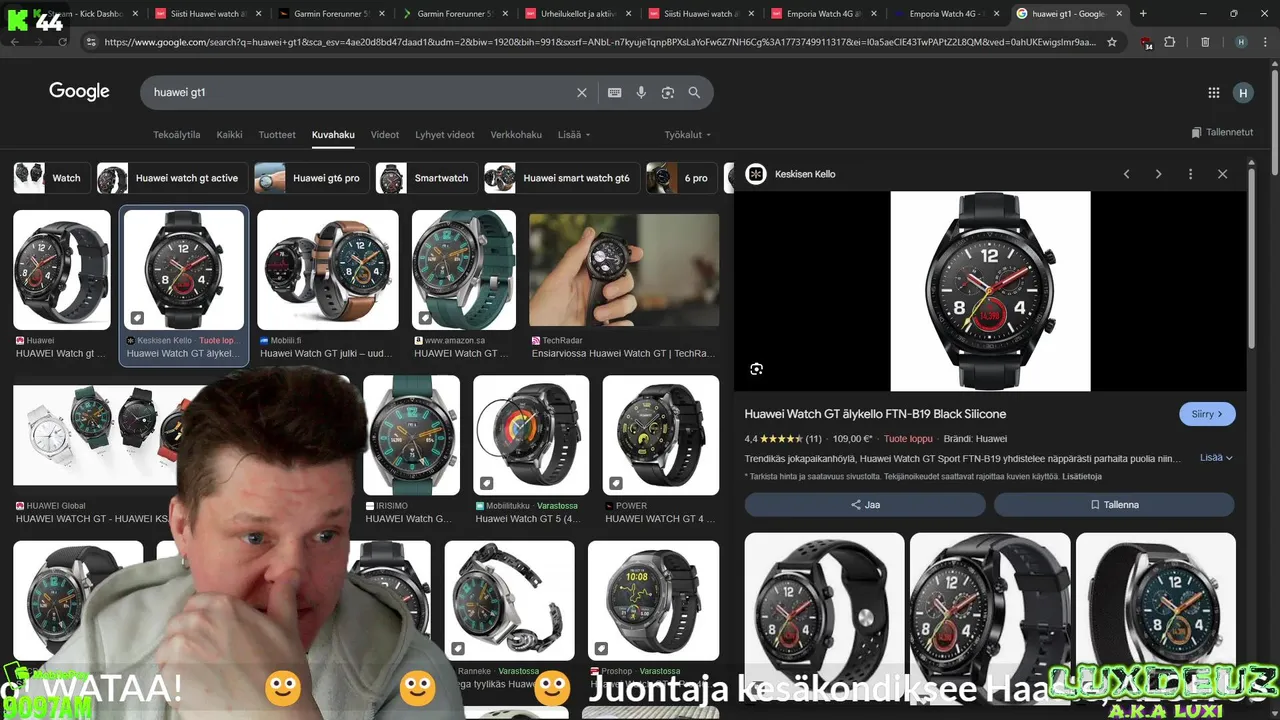Open Keskisen Kello source icon
Screen dimensions: 1280x720
tap(756, 174)
